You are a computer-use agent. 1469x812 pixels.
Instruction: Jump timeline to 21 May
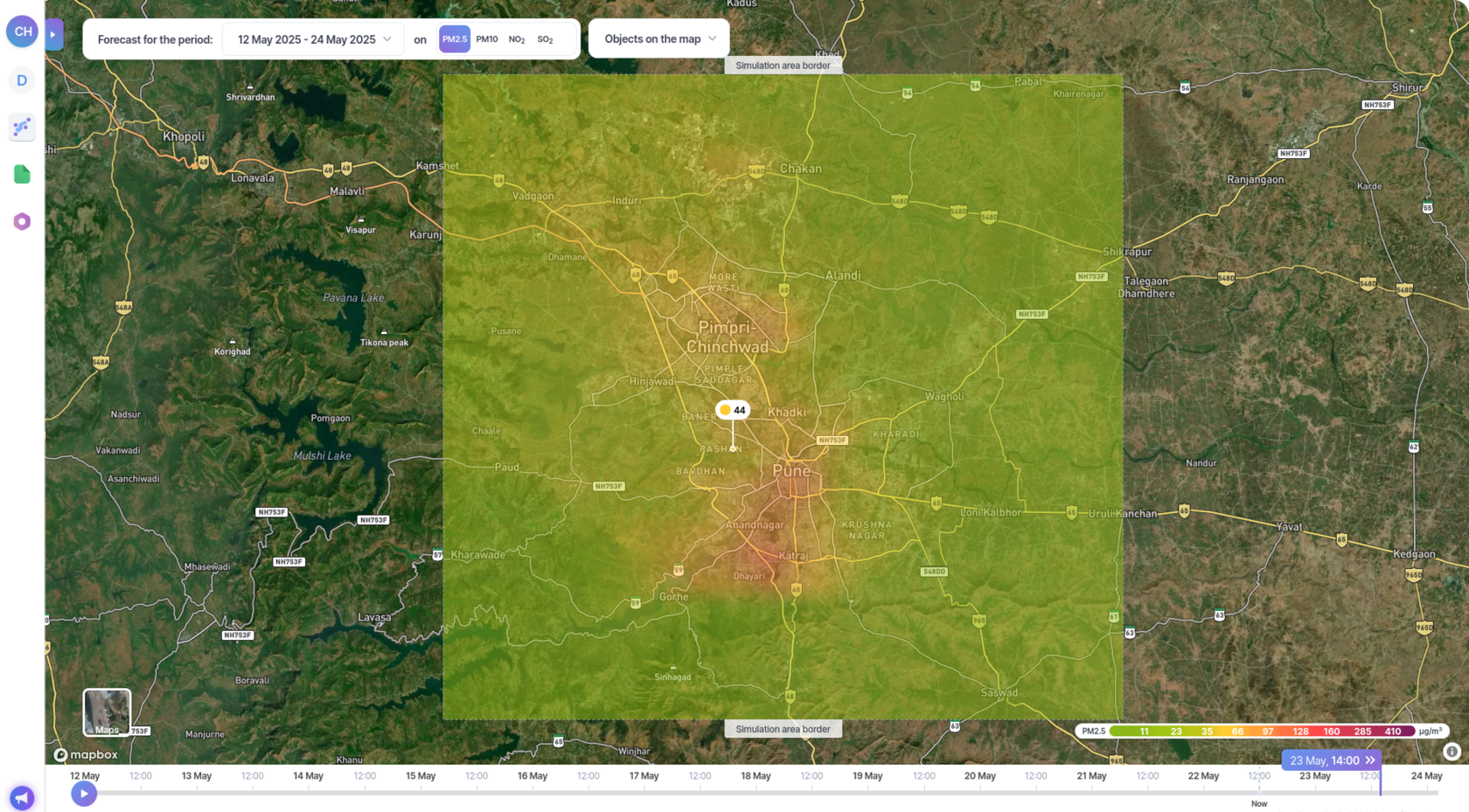(1092, 776)
